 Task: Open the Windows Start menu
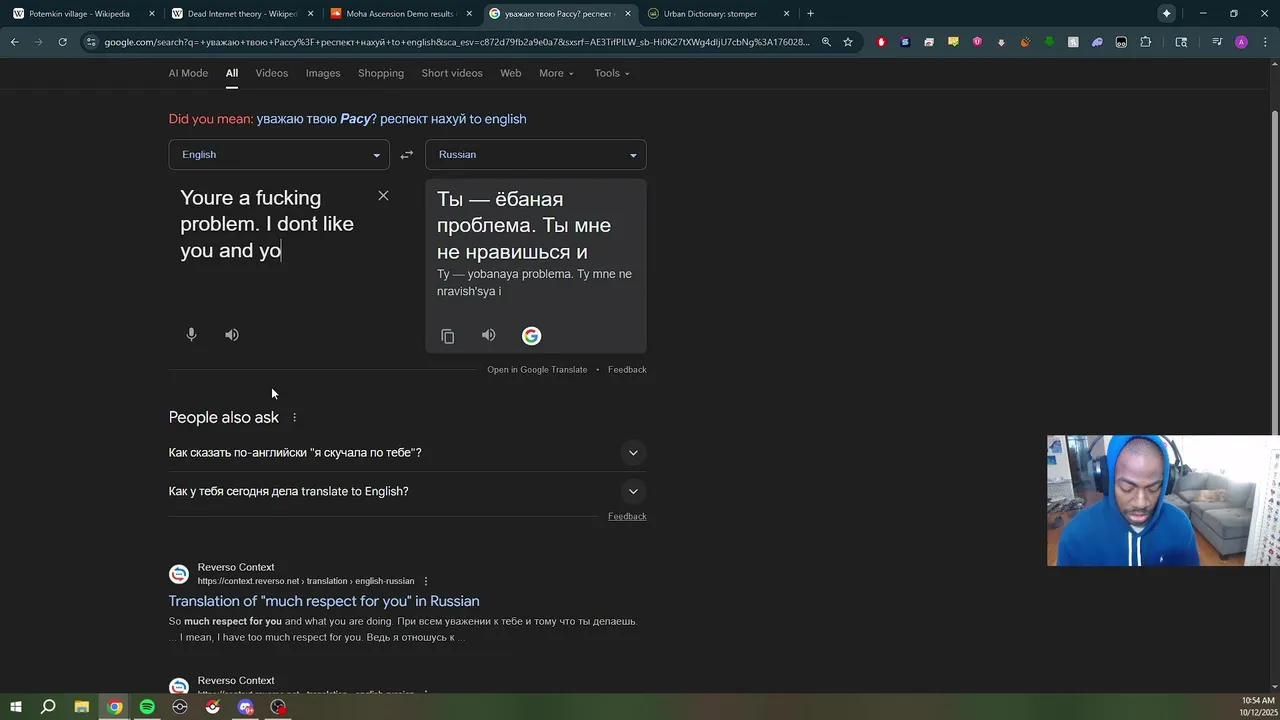coord(16,707)
